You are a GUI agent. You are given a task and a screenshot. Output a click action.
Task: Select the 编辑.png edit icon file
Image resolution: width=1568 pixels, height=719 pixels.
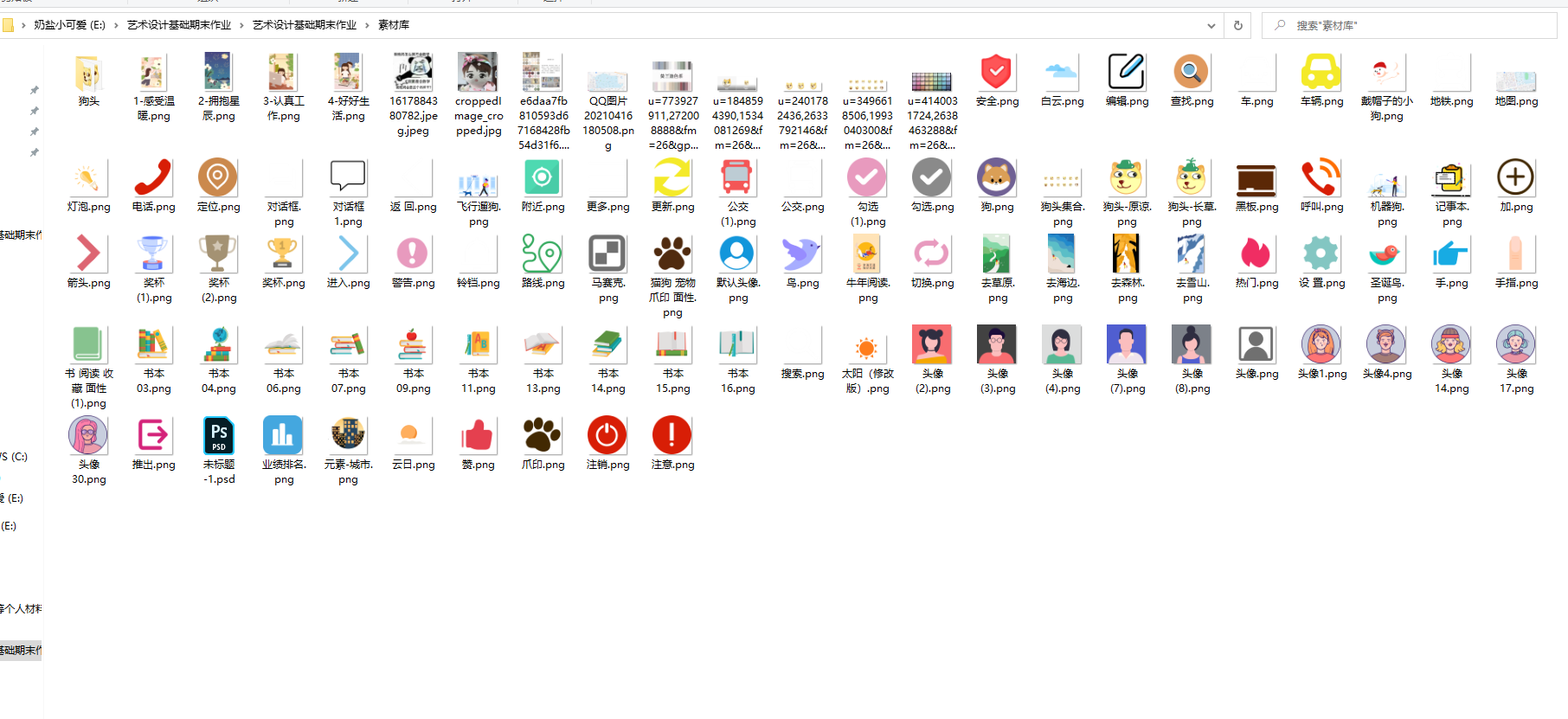(1127, 73)
